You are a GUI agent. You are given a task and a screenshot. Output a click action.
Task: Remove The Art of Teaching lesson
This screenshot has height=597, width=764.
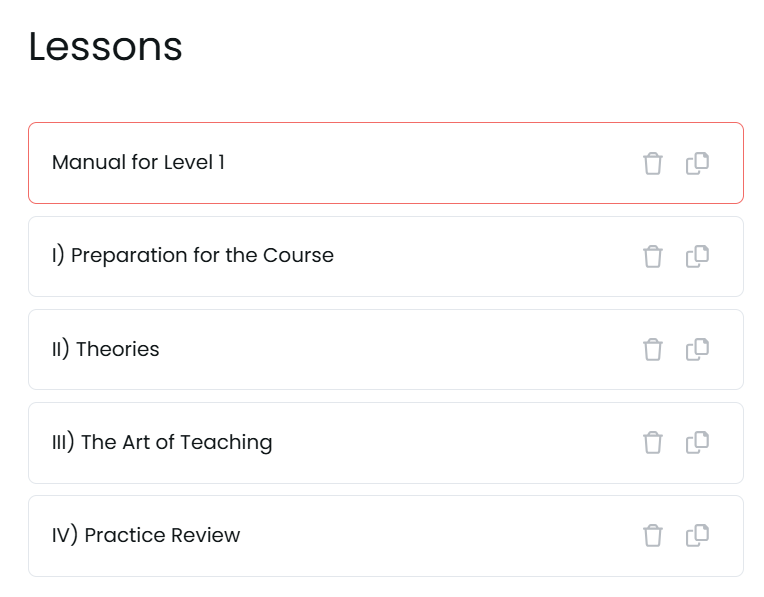[653, 442]
